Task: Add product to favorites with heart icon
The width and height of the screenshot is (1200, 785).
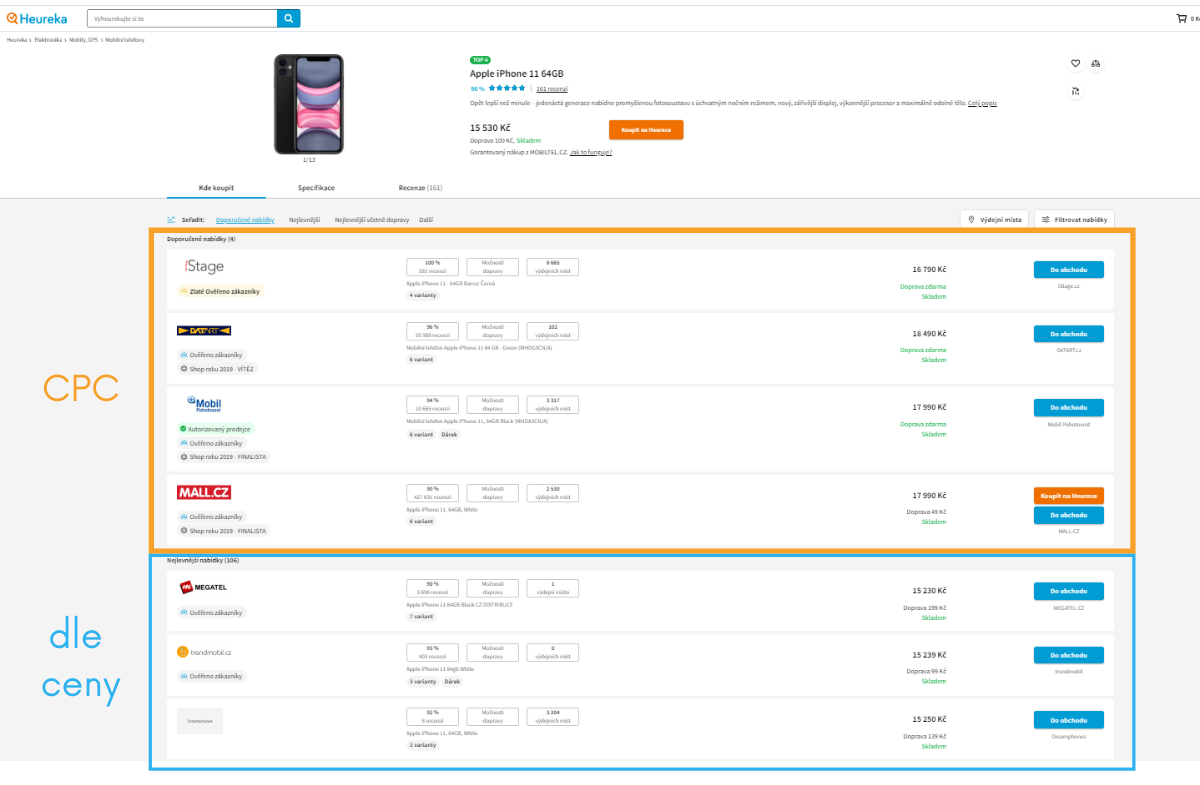Action: 1076,64
